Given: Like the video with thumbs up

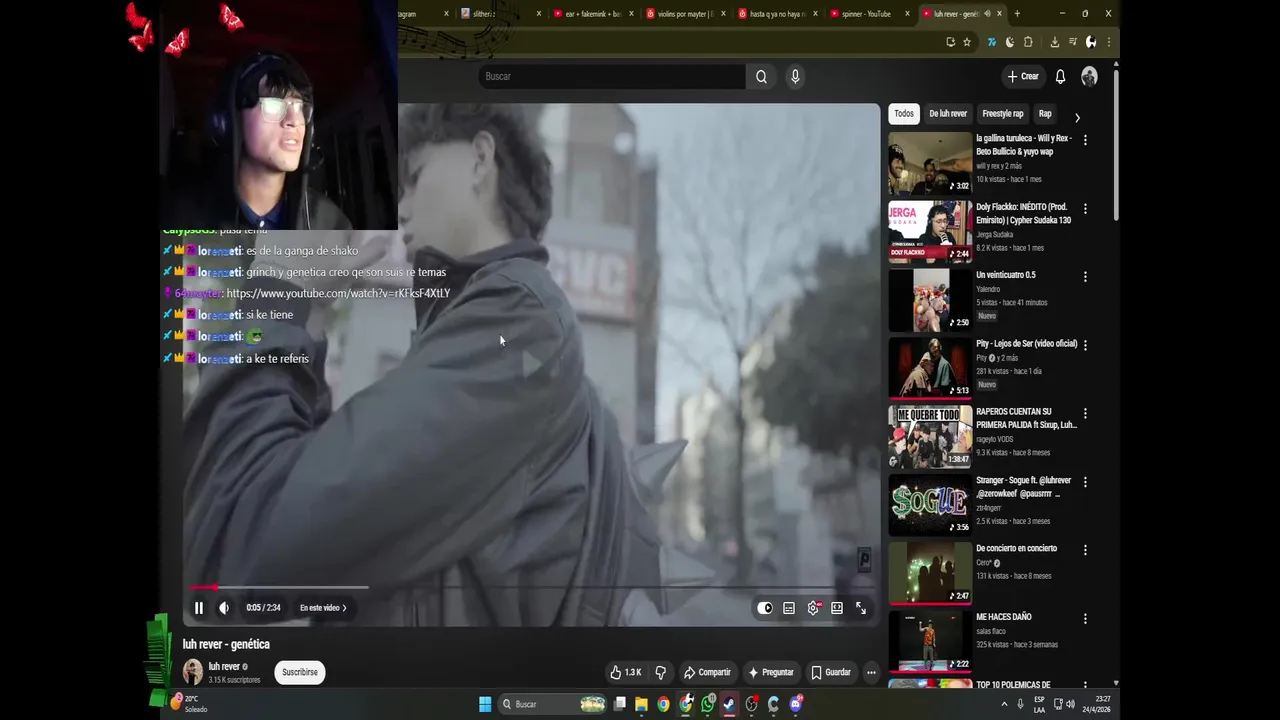Looking at the screenshot, I should tap(626, 672).
